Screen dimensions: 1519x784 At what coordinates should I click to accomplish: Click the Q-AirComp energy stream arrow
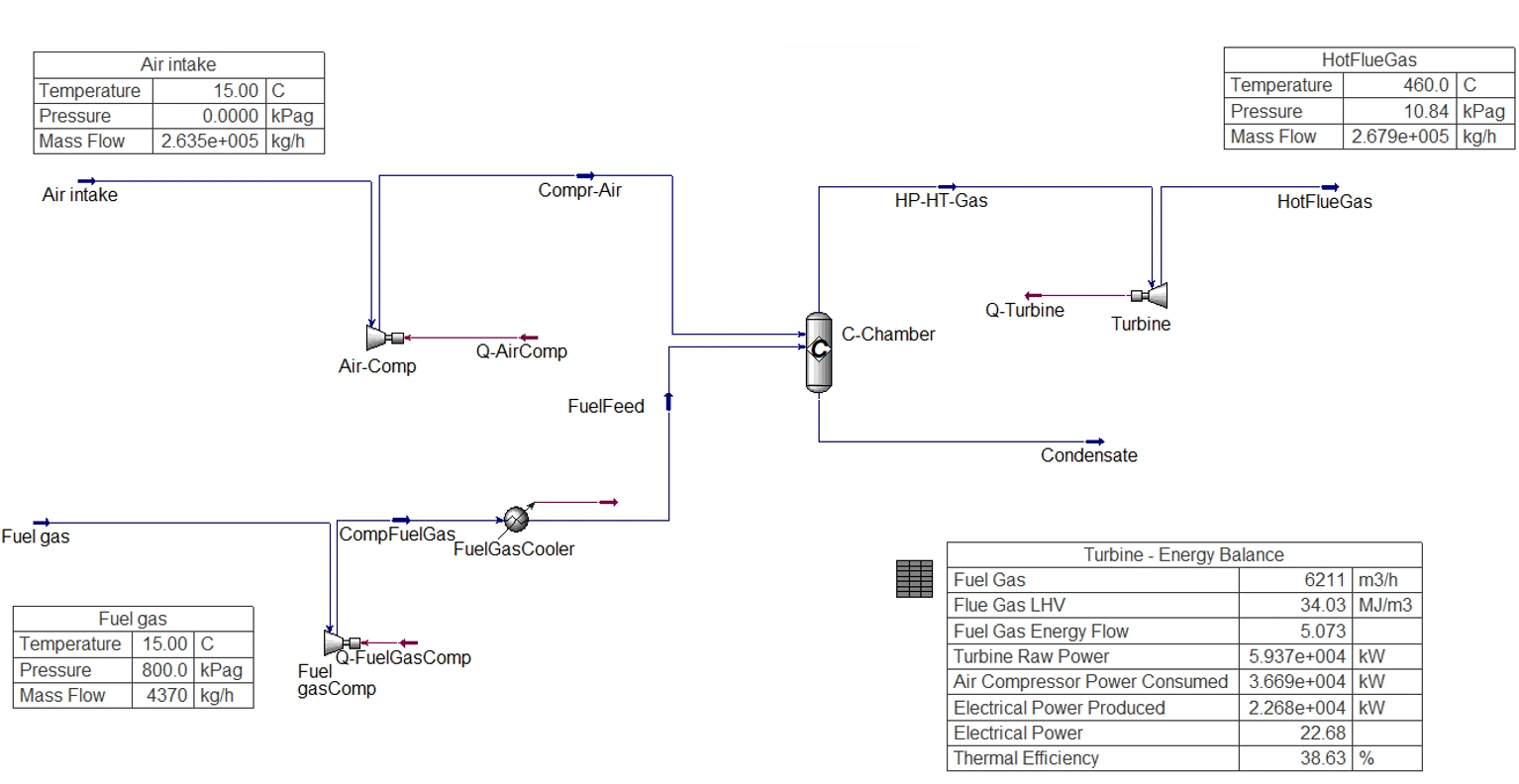530,338
